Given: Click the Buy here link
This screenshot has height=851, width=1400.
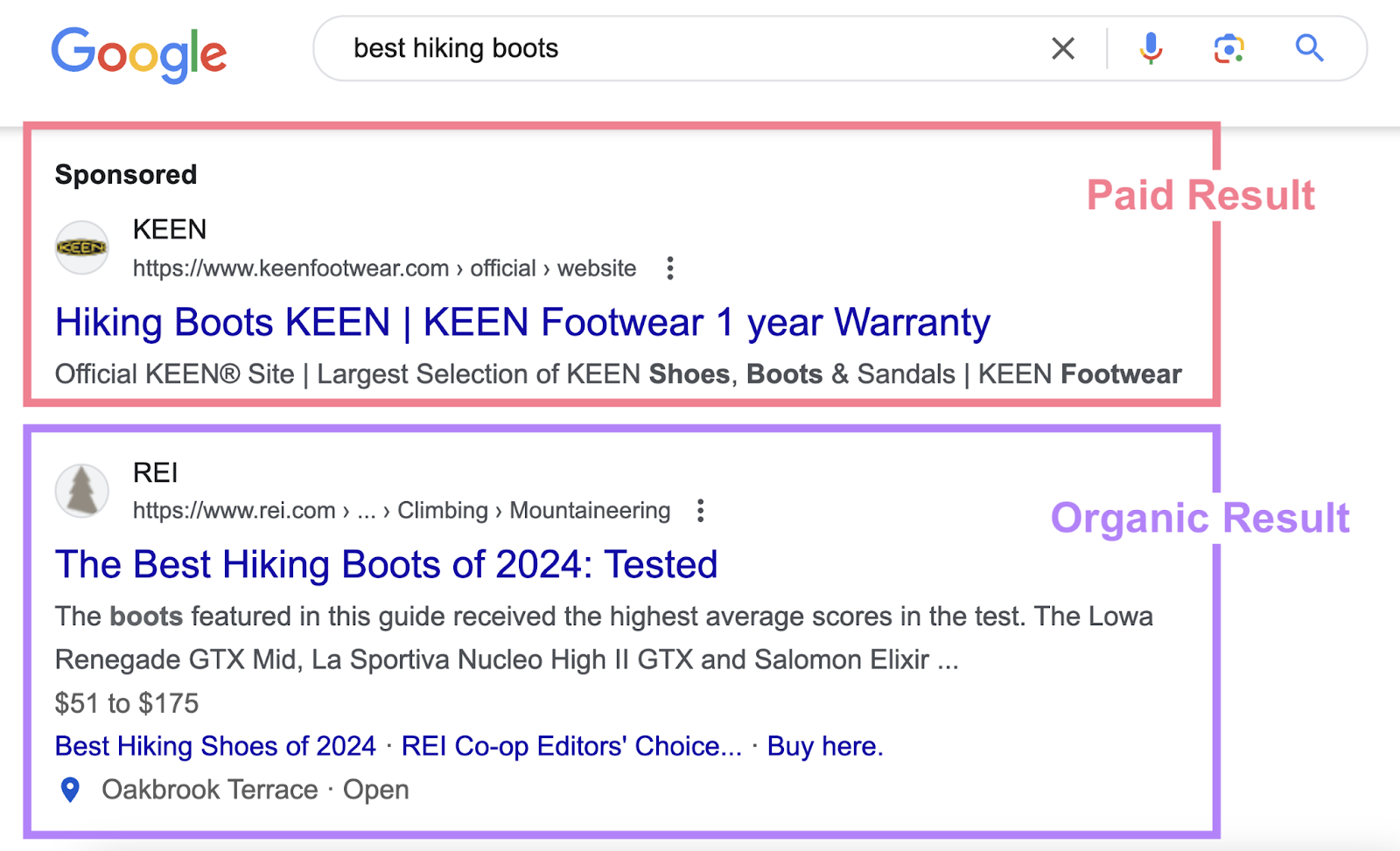Looking at the screenshot, I should [824, 746].
